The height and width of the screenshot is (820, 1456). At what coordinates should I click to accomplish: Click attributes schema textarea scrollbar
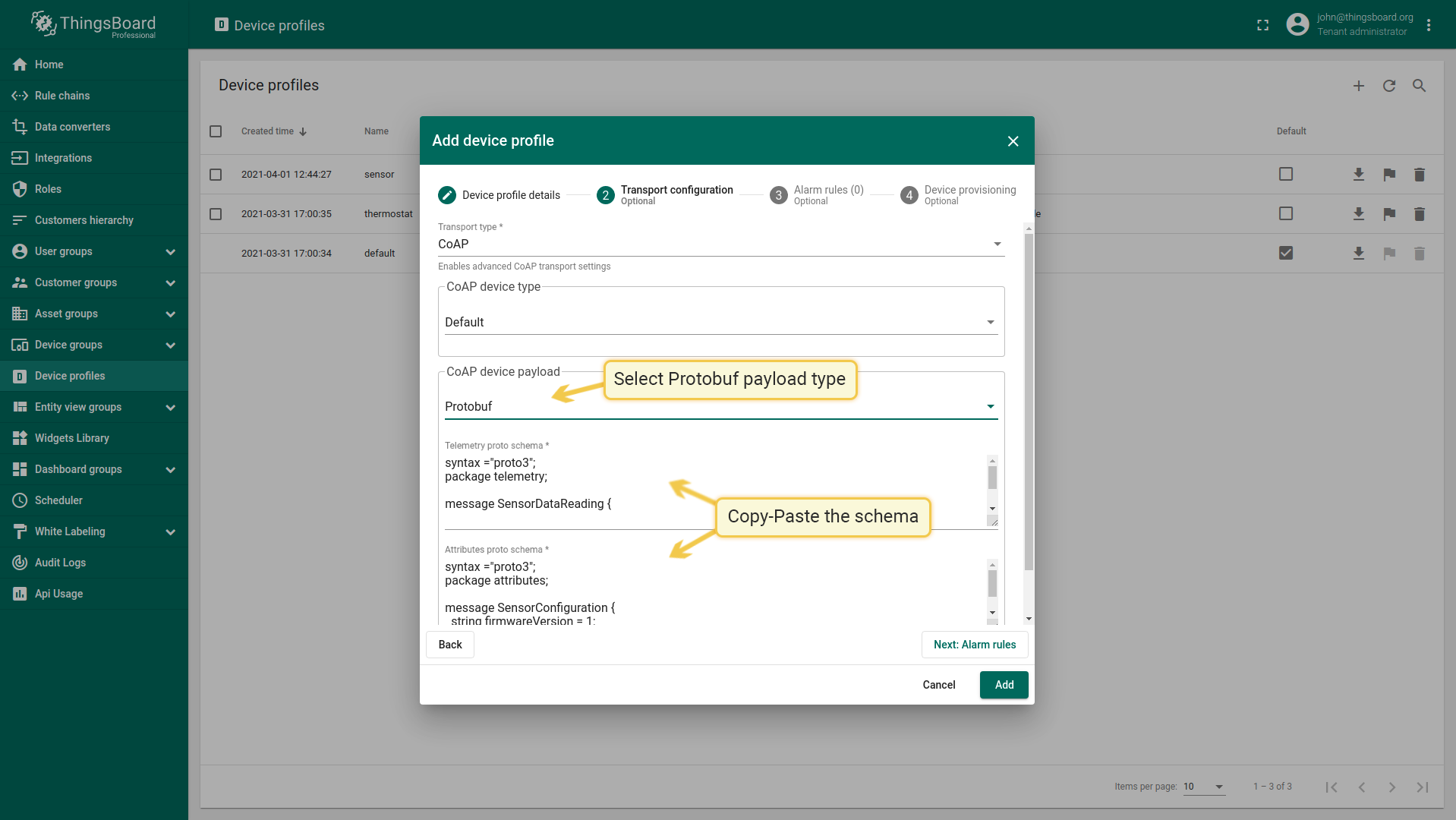tap(992, 584)
